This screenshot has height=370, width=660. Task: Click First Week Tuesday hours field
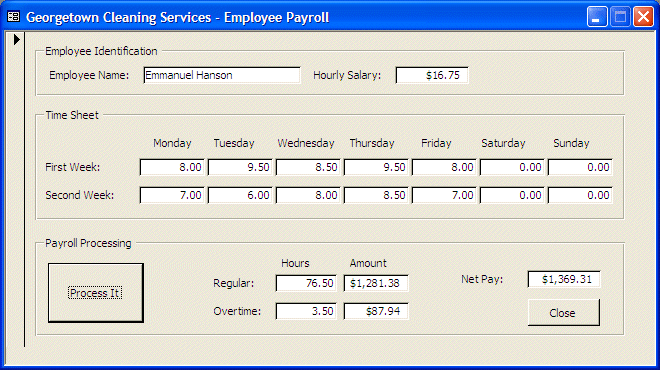point(240,168)
